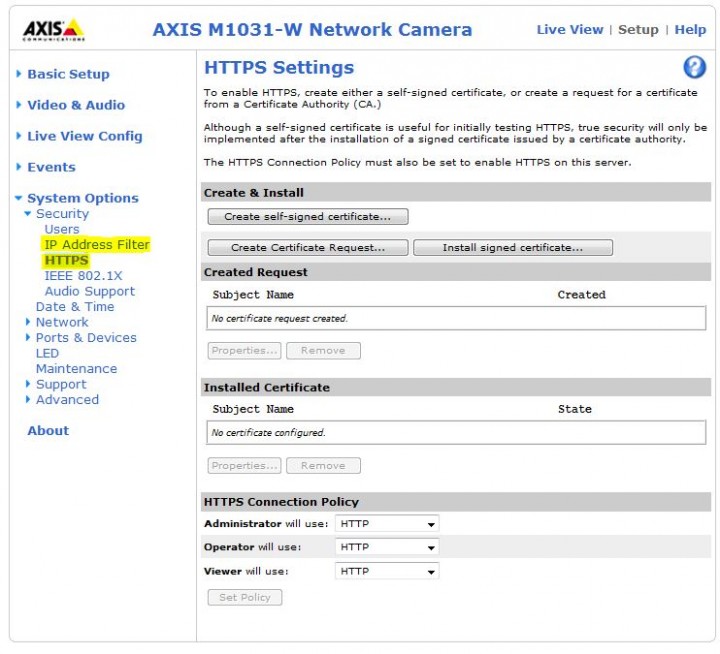The width and height of the screenshot is (720, 654).
Task: Expand the Network submenu
Action: (62, 322)
